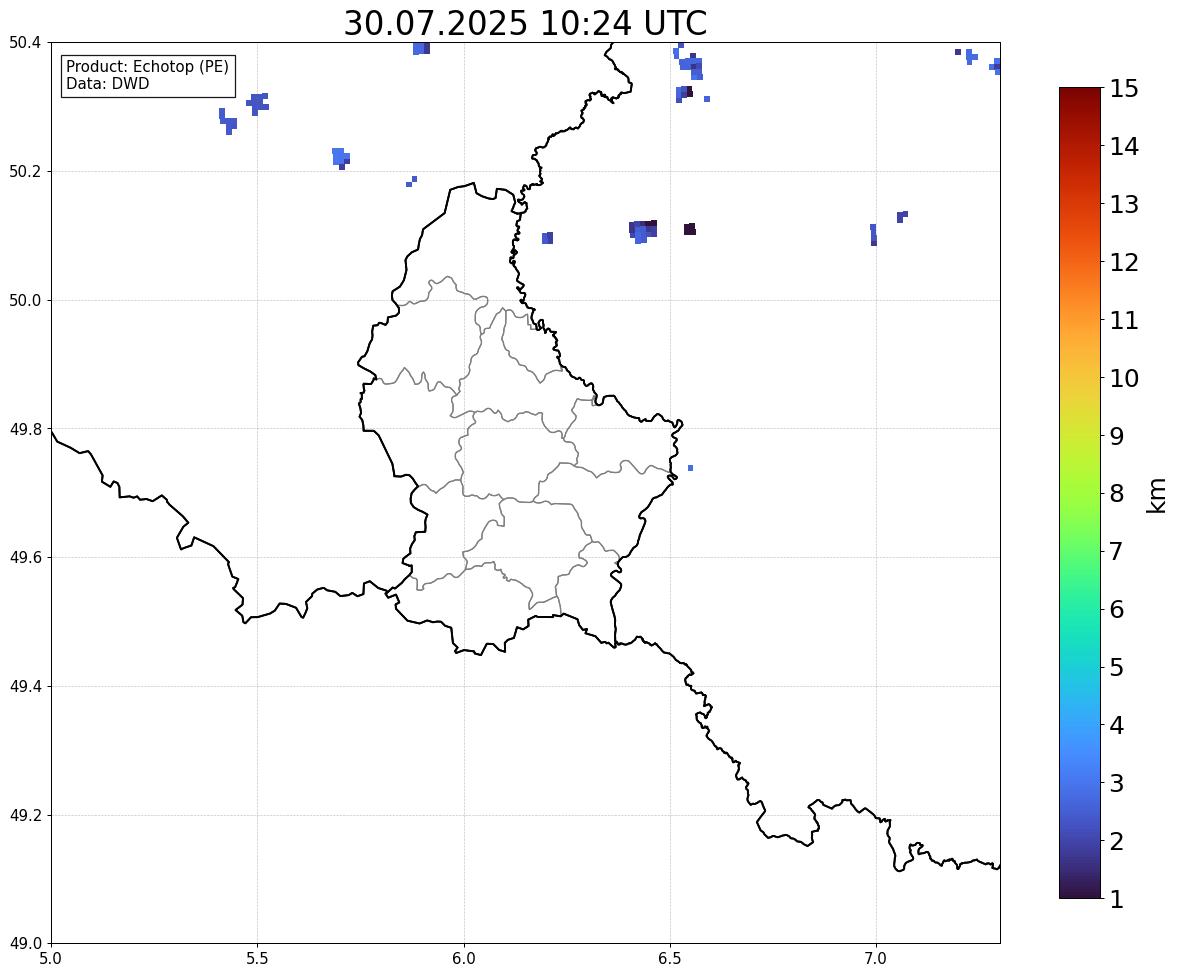
Task: Click colorbar tick label 11
Action: 1124,320
